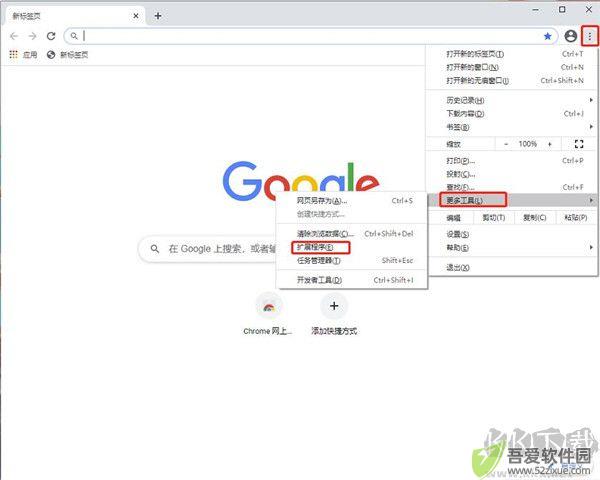Expand the 帮助(E) submenu
Image resolution: width=600 pixels, height=480 pixels.
pos(512,248)
